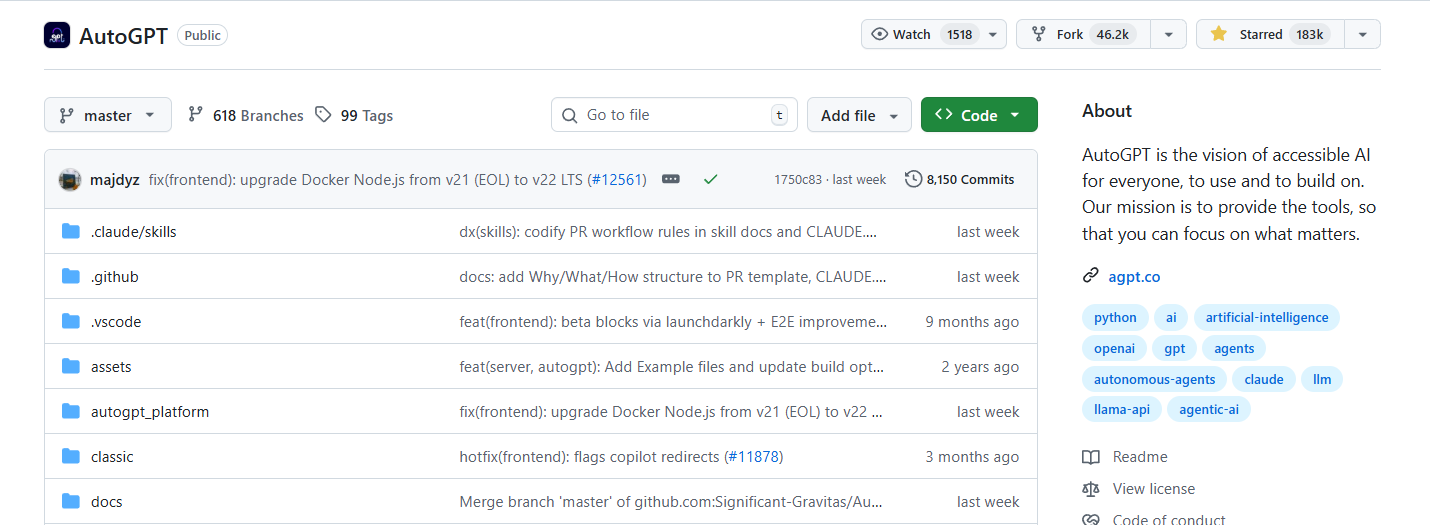Select the claude topic tag
Viewport: 1430px width, 525px height.
(1264, 380)
